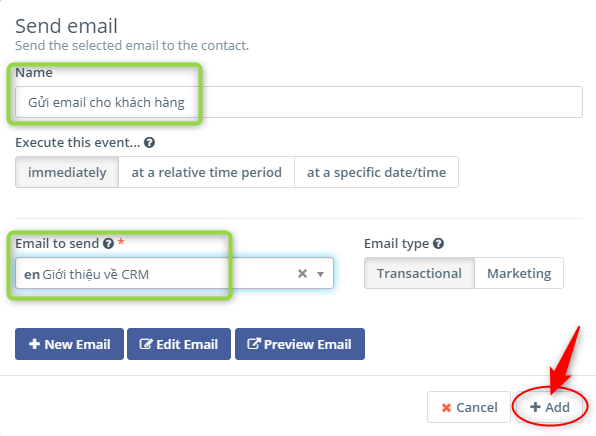Image resolution: width=596 pixels, height=436 pixels.
Task: Click the New Email button
Action: coord(70,344)
